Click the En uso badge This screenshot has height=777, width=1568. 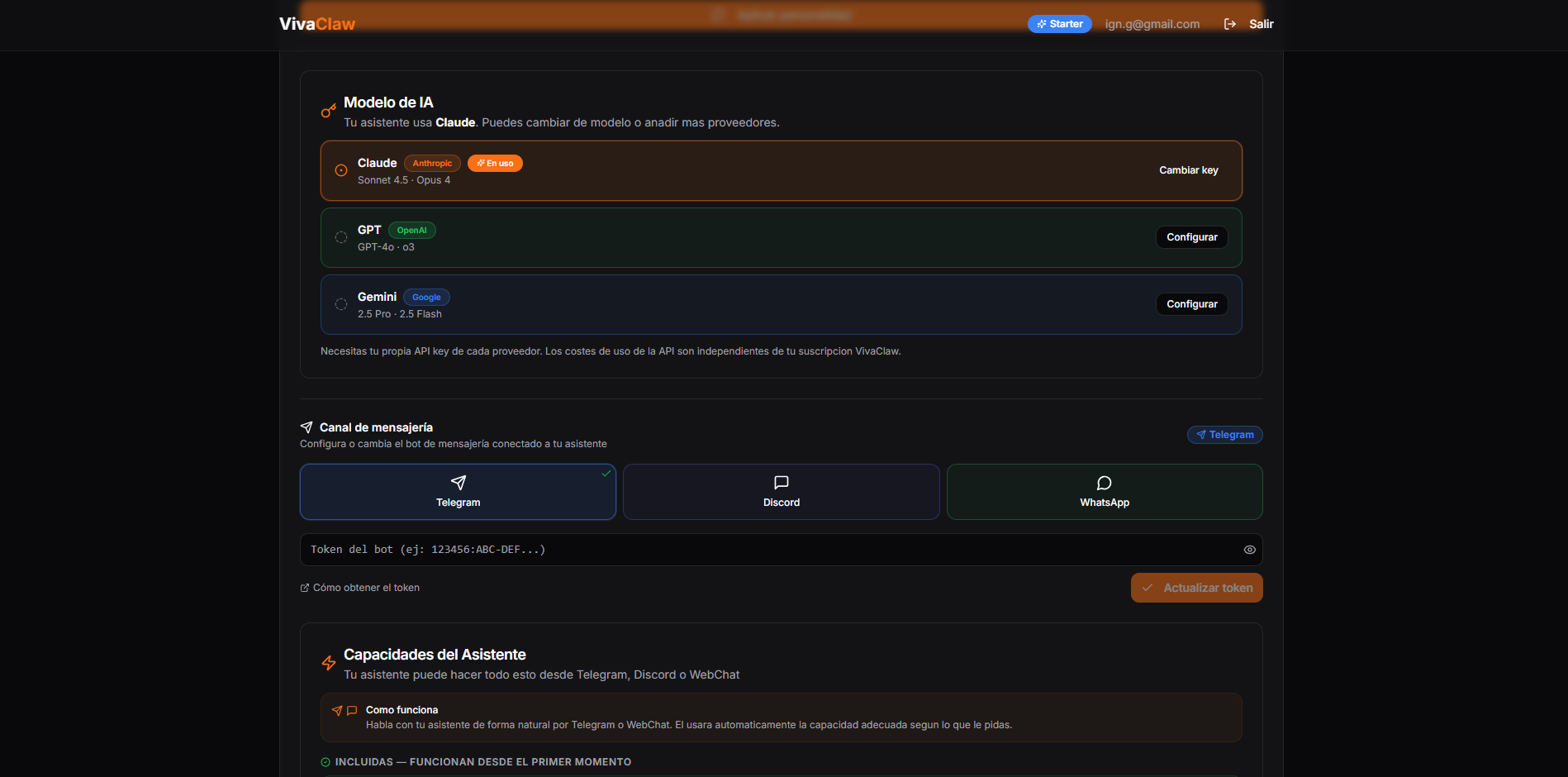coord(495,164)
